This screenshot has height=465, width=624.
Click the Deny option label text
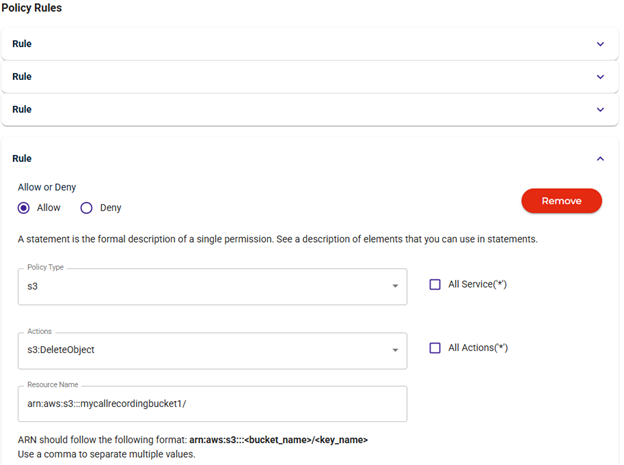pos(111,208)
